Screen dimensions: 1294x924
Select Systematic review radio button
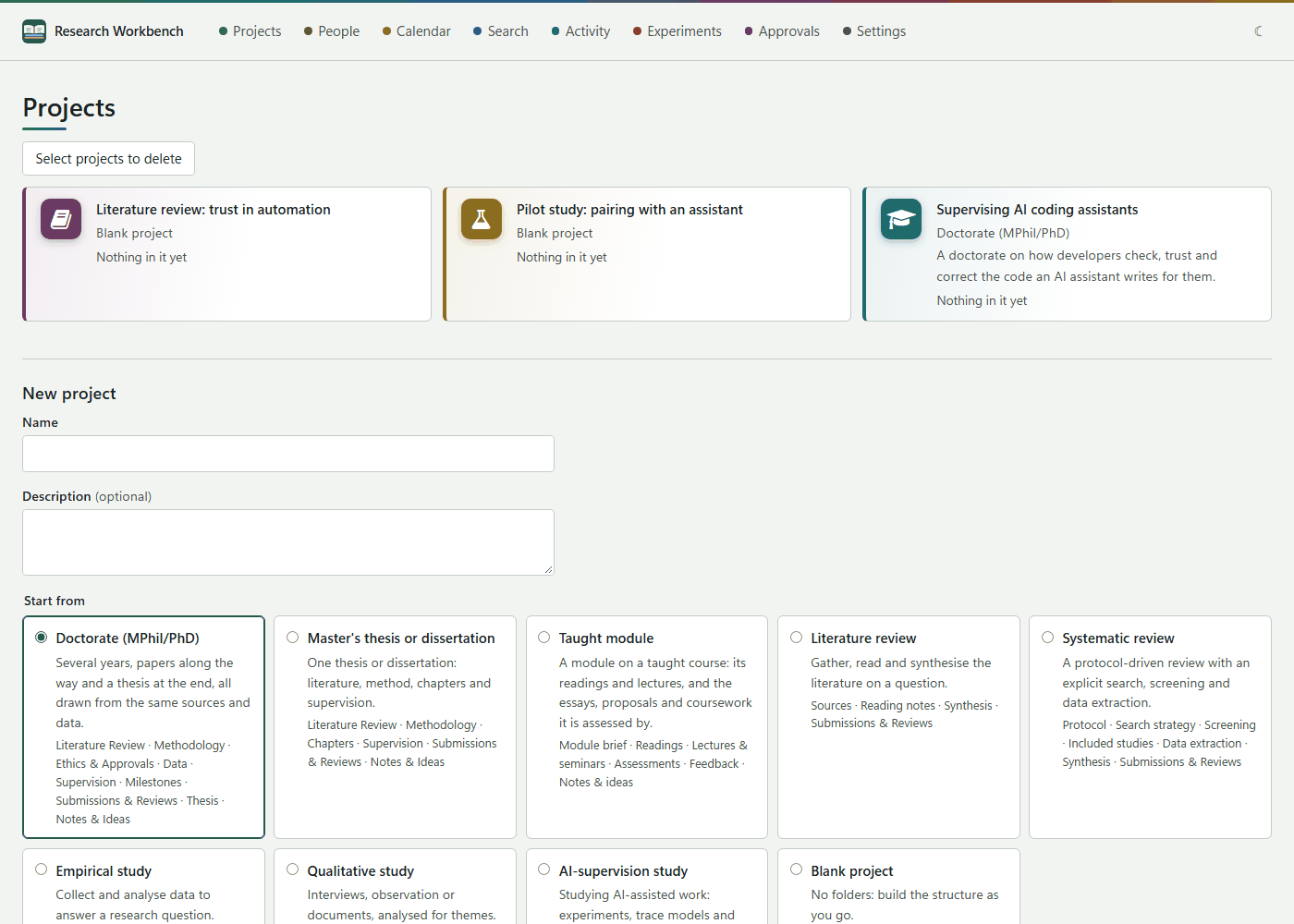click(x=1047, y=638)
